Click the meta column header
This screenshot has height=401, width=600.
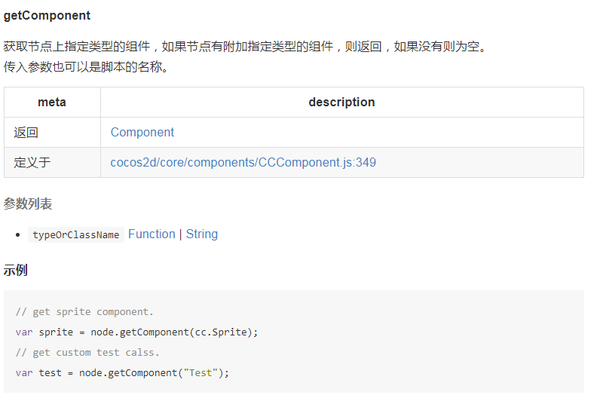pos(52,102)
